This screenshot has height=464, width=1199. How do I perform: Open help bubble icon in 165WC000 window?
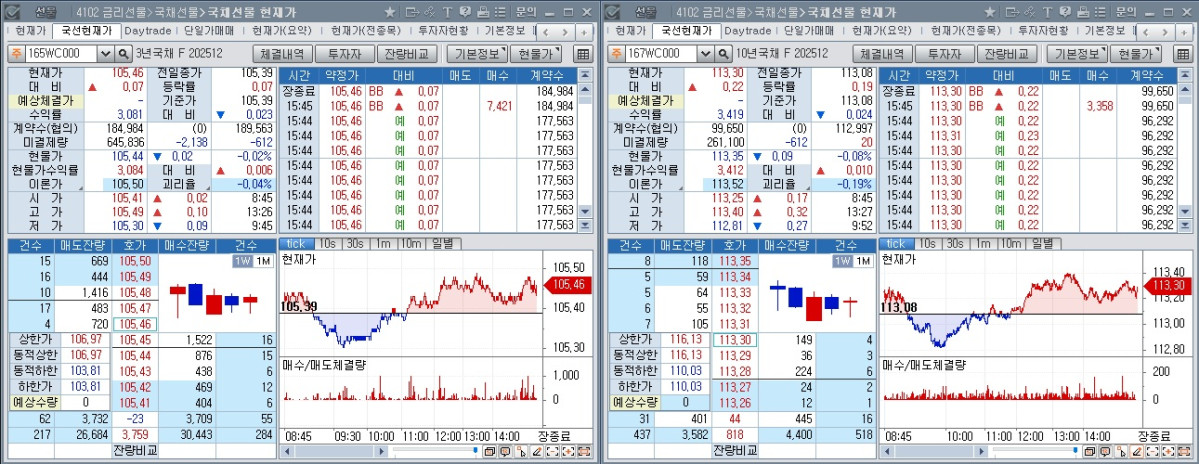(x=465, y=12)
